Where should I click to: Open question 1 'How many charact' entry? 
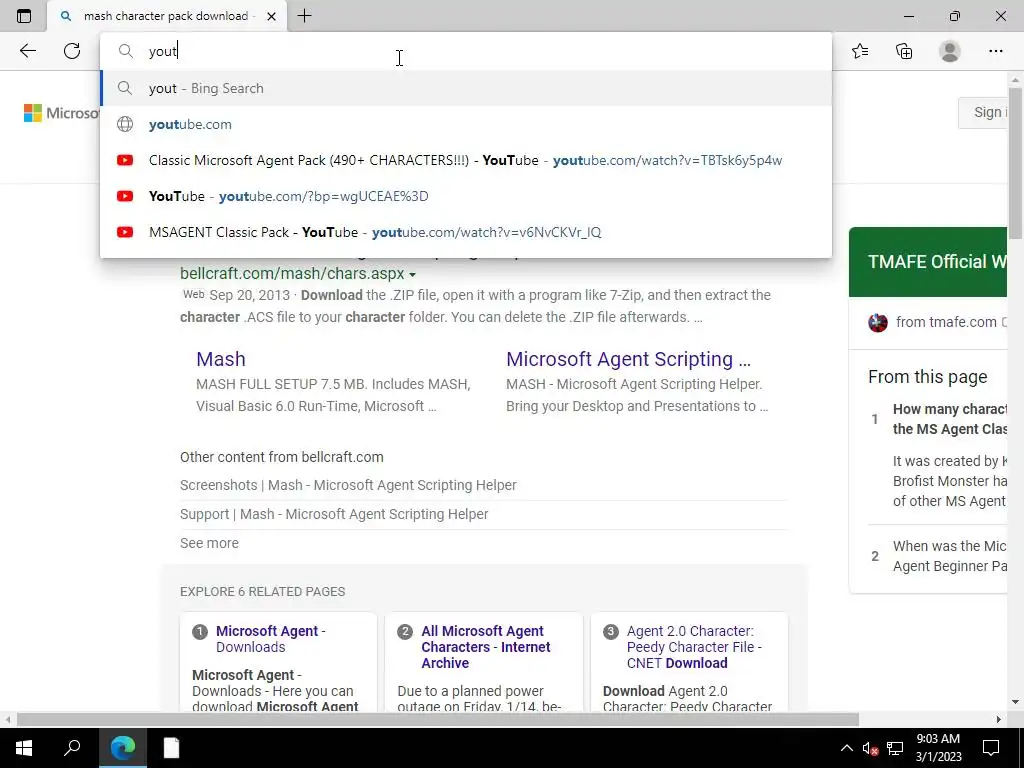(950, 419)
